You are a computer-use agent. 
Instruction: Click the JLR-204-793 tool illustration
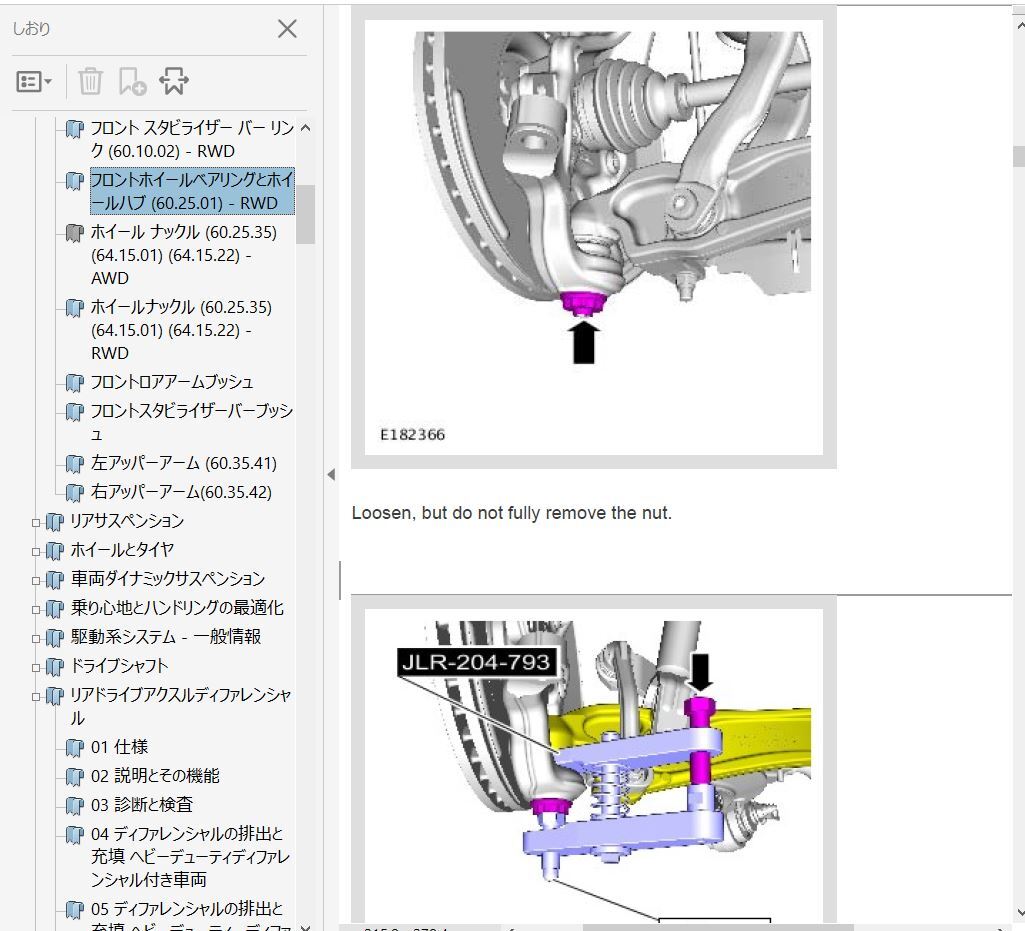point(594,766)
